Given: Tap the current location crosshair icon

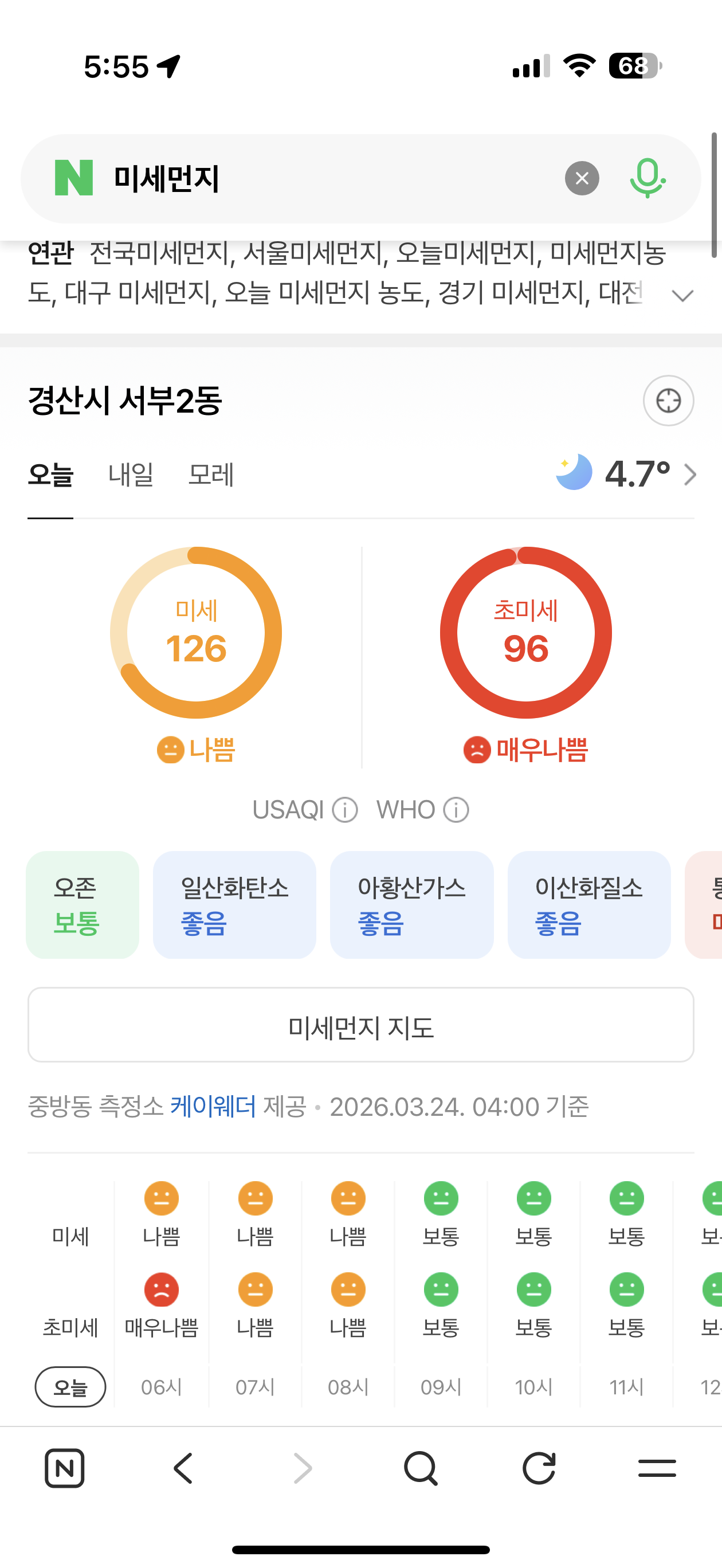Looking at the screenshot, I should pyautogui.click(x=669, y=401).
